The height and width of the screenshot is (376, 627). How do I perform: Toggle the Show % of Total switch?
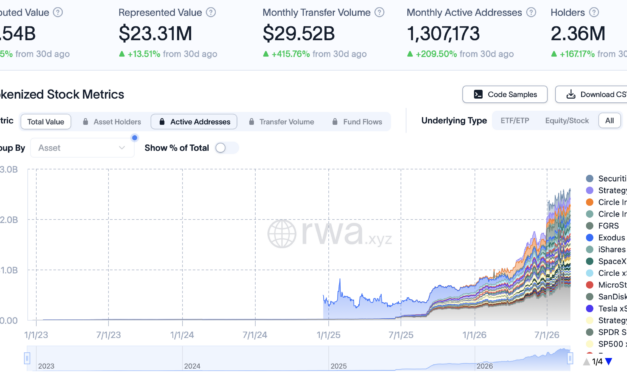(x=226, y=148)
